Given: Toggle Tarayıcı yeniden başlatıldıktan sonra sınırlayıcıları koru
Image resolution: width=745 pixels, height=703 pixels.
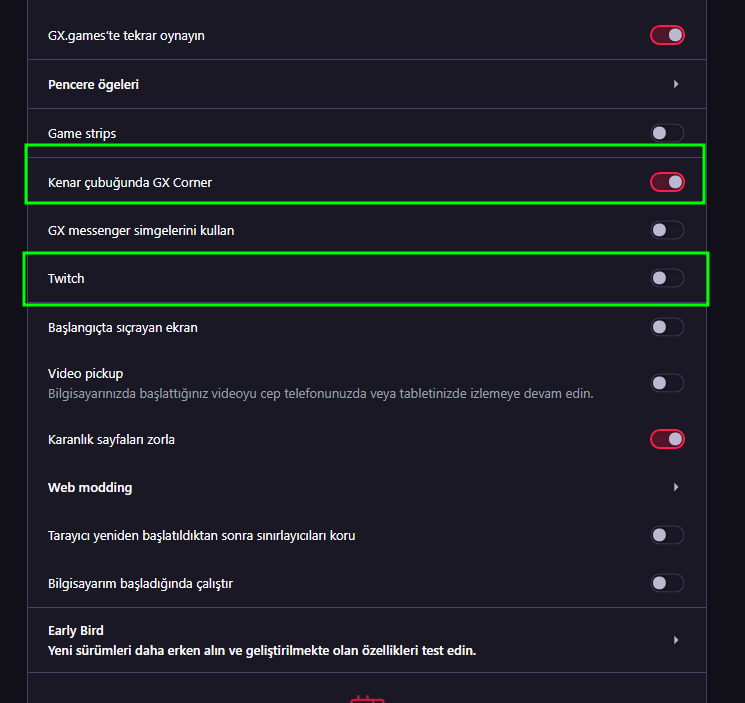Looking at the screenshot, I should click(x=667, y=535).
